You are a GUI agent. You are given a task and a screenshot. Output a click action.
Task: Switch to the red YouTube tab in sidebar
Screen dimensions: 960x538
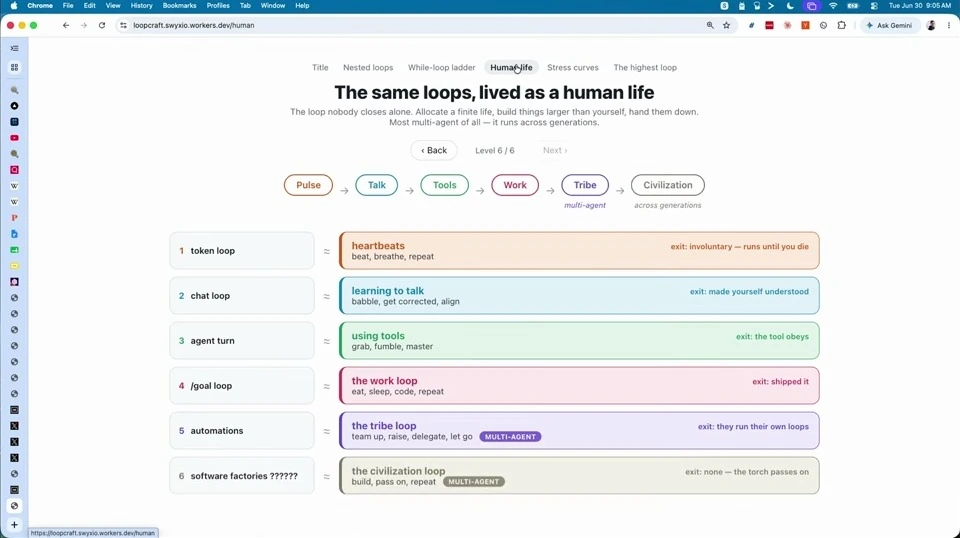[x=14, y=138]
